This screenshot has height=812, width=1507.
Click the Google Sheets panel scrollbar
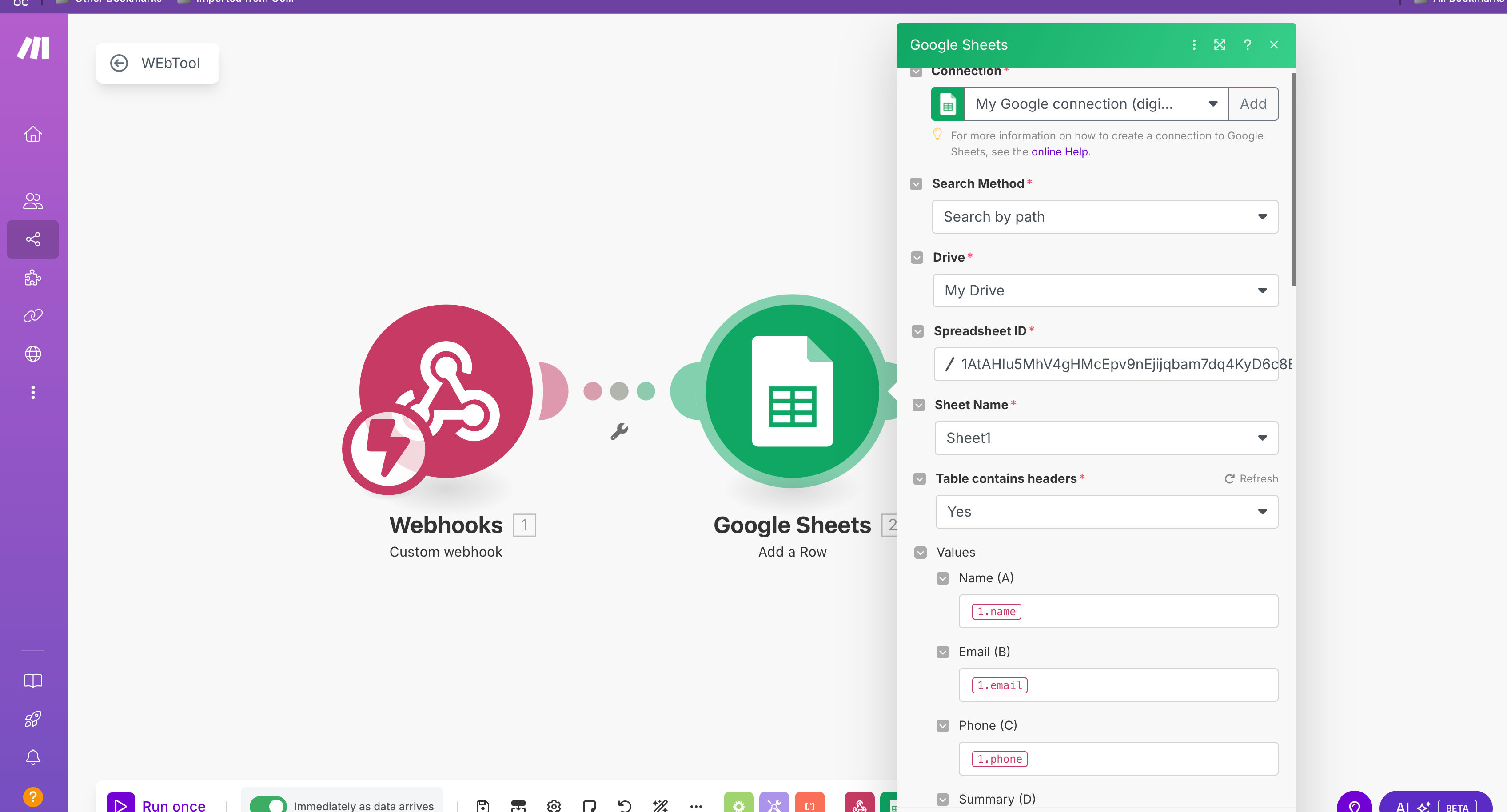pos(1293,179)
